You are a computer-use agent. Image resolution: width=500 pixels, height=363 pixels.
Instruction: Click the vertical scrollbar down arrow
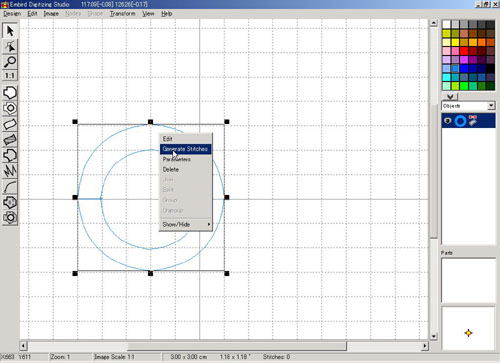433,336
